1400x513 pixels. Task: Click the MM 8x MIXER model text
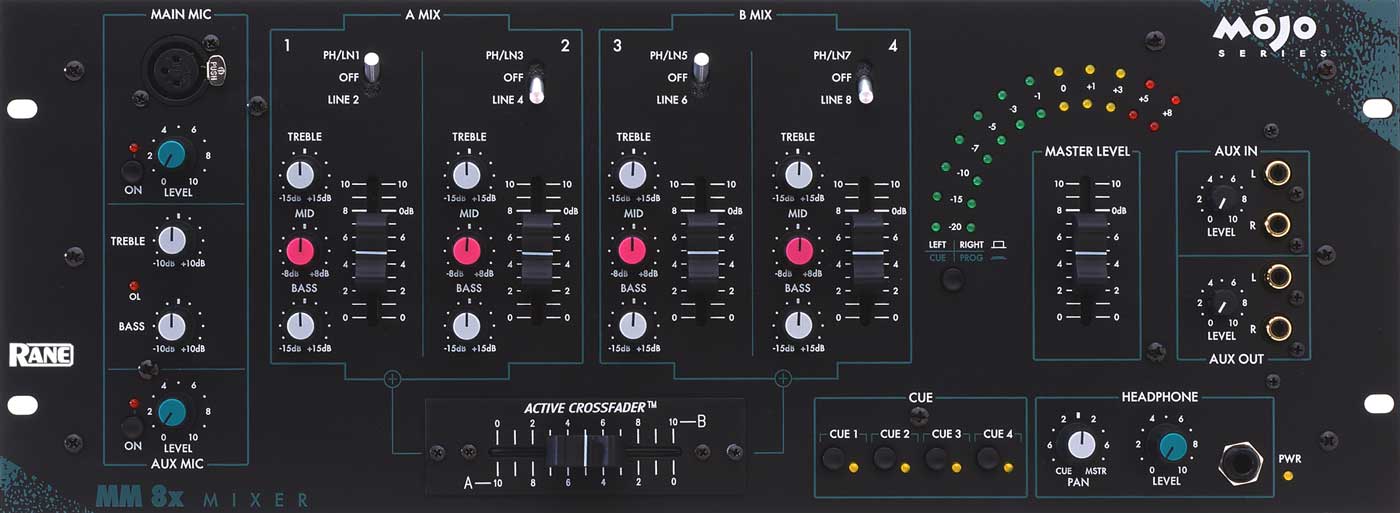202,497
